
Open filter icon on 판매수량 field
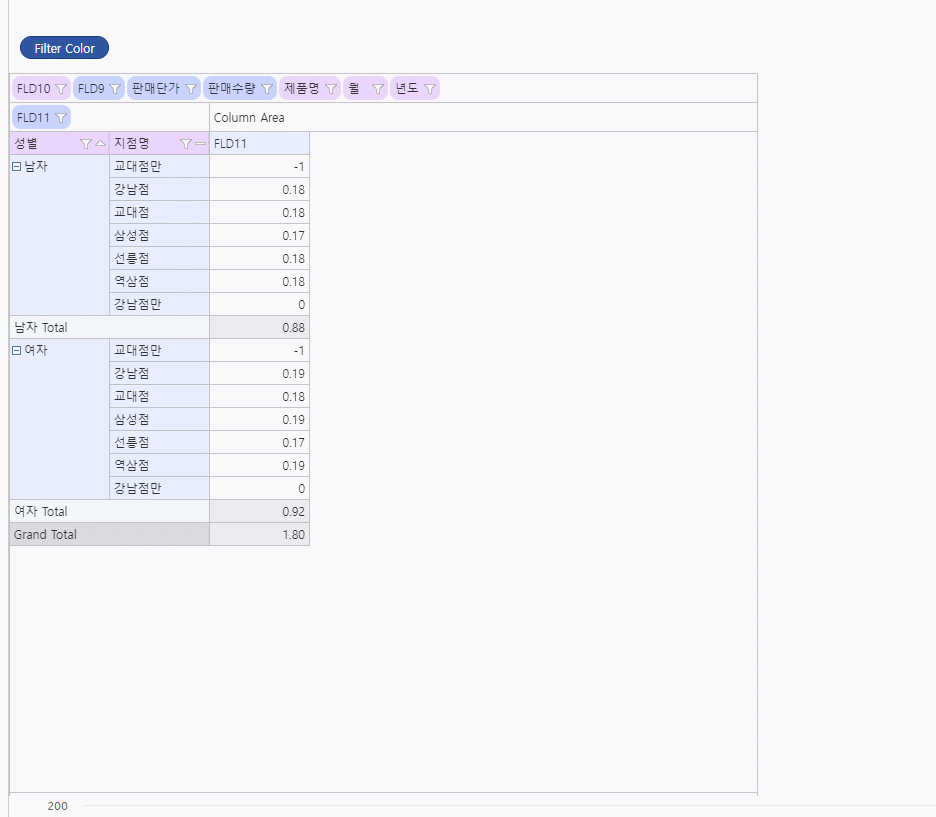(267, 89)
